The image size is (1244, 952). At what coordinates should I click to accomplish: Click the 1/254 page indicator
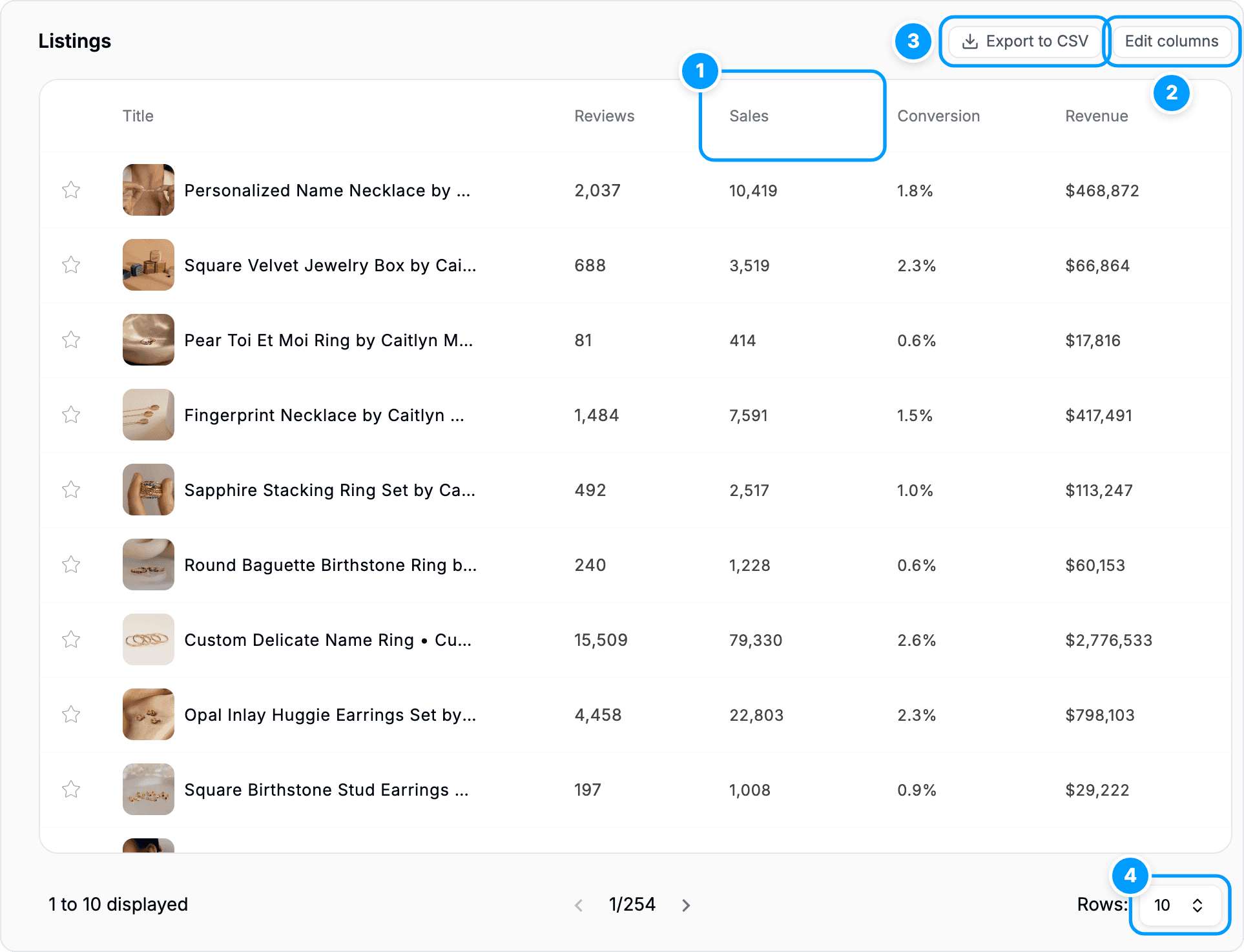pyautogui.click(x=632, y=904)
